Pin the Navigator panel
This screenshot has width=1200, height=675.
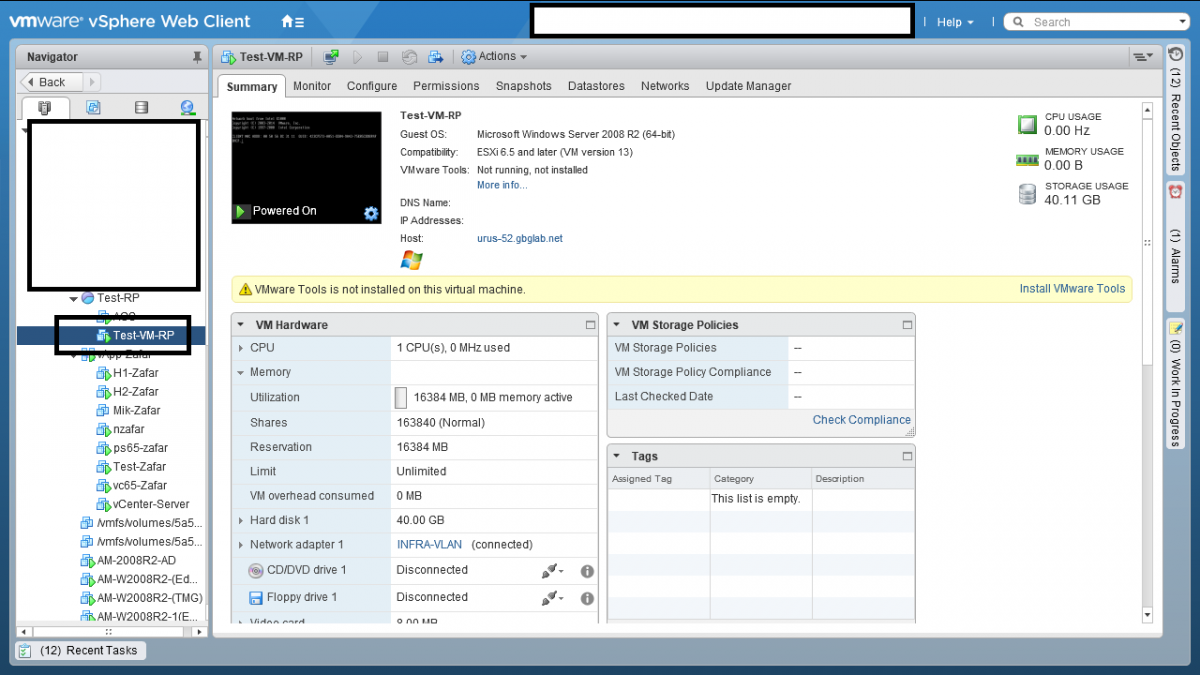click(x=197, y=57)
